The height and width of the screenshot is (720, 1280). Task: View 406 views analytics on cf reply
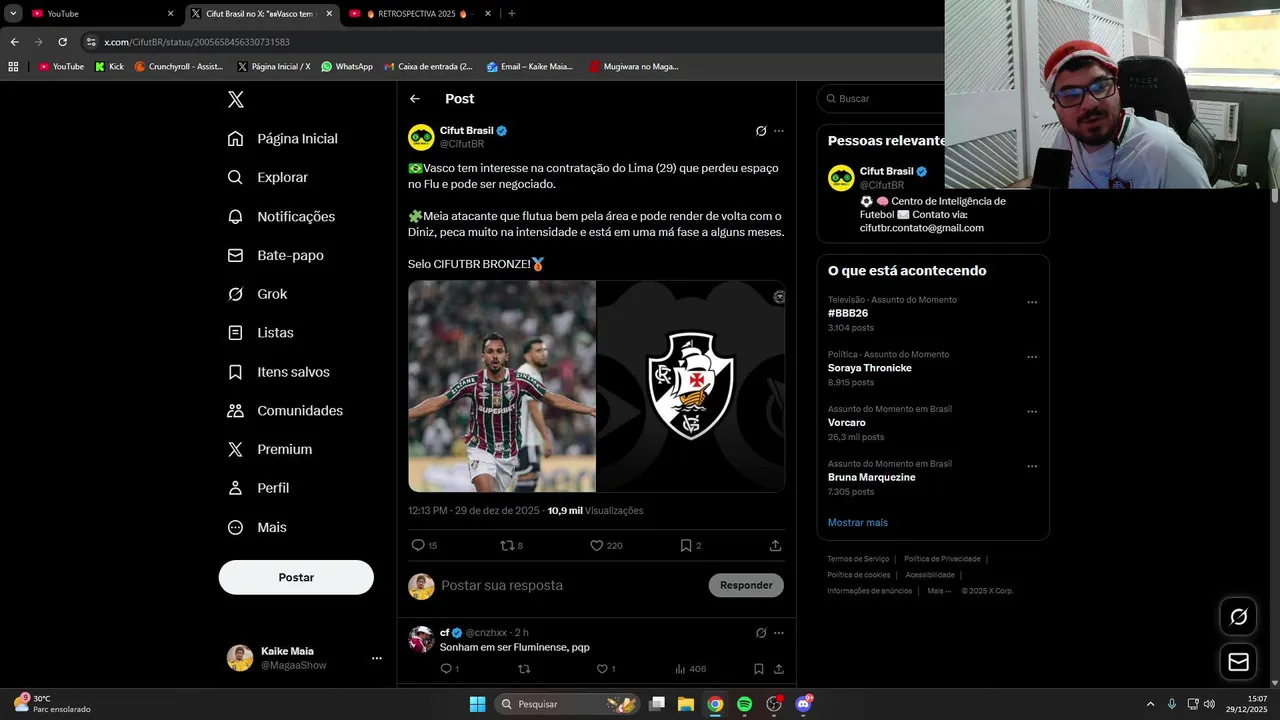coord(691,669)
